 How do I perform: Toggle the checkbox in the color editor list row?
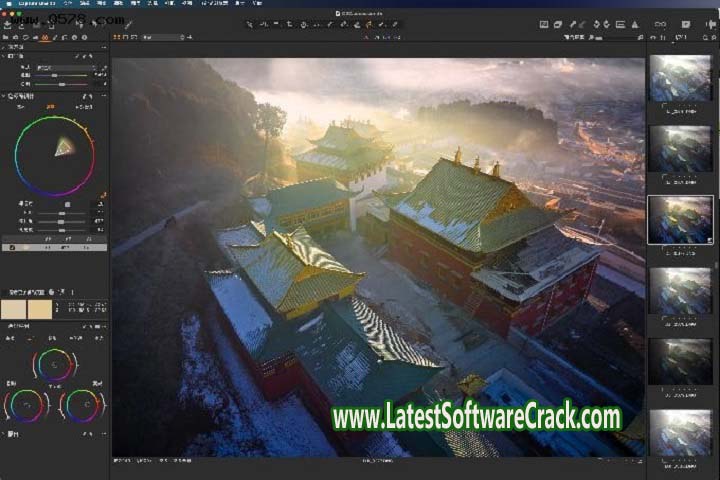[x=11, y=247]
